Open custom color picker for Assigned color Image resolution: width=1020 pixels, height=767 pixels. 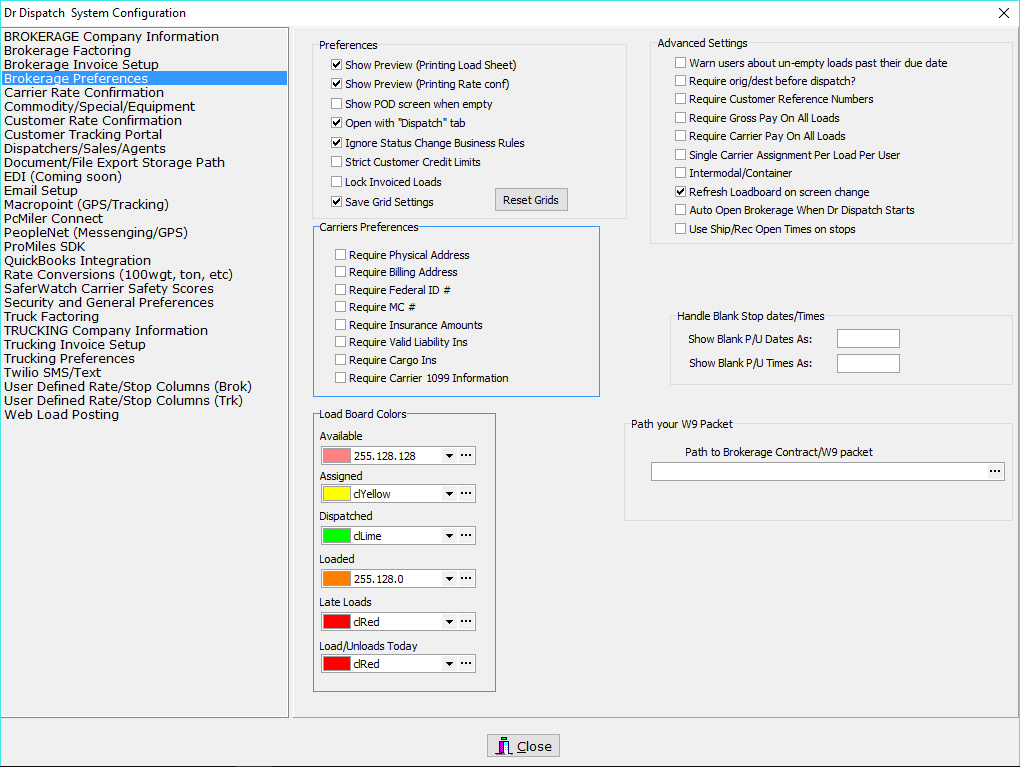(466, 494)
